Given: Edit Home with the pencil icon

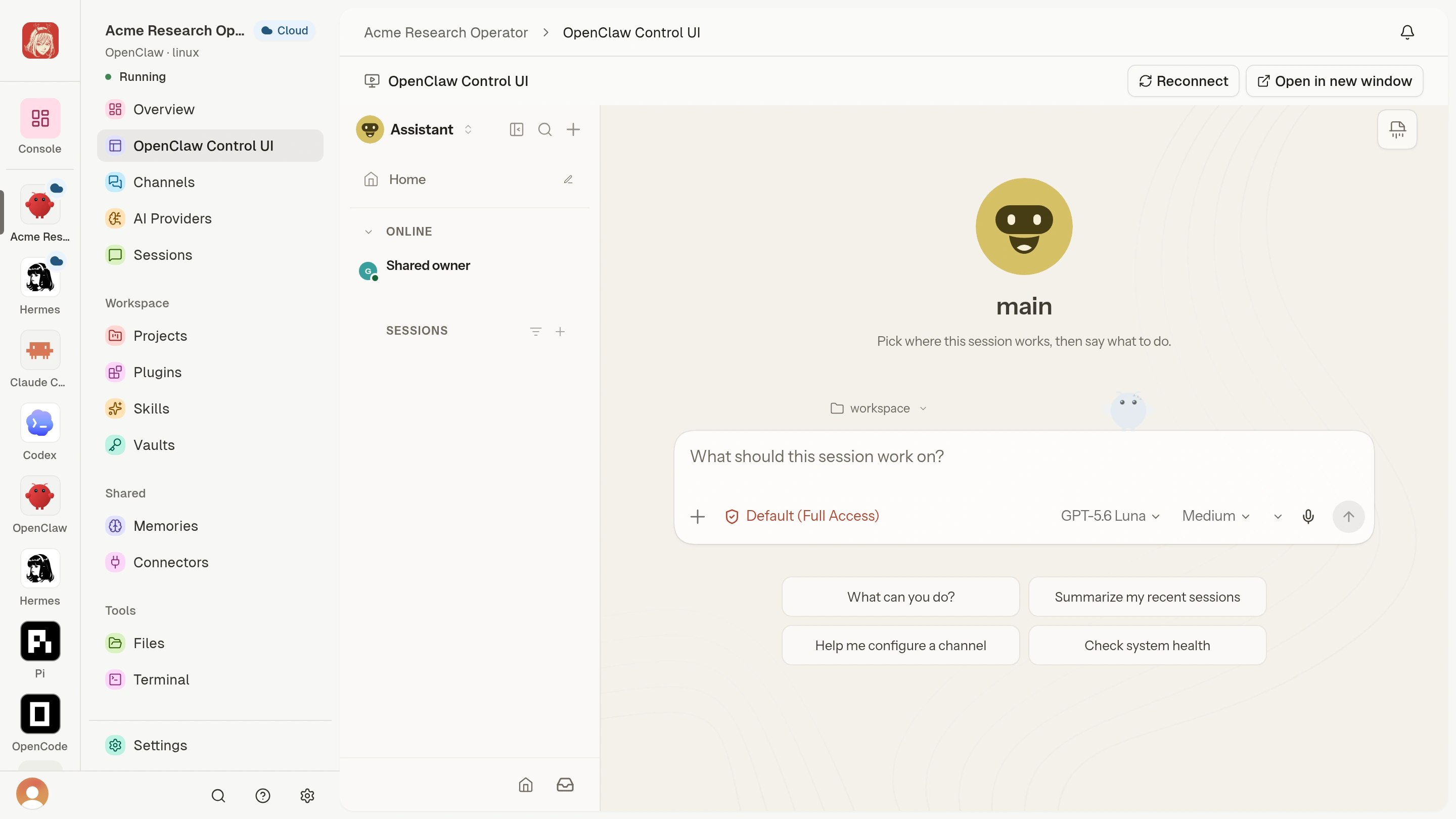Looking at the screenshot, I should (x=568, y=179).
